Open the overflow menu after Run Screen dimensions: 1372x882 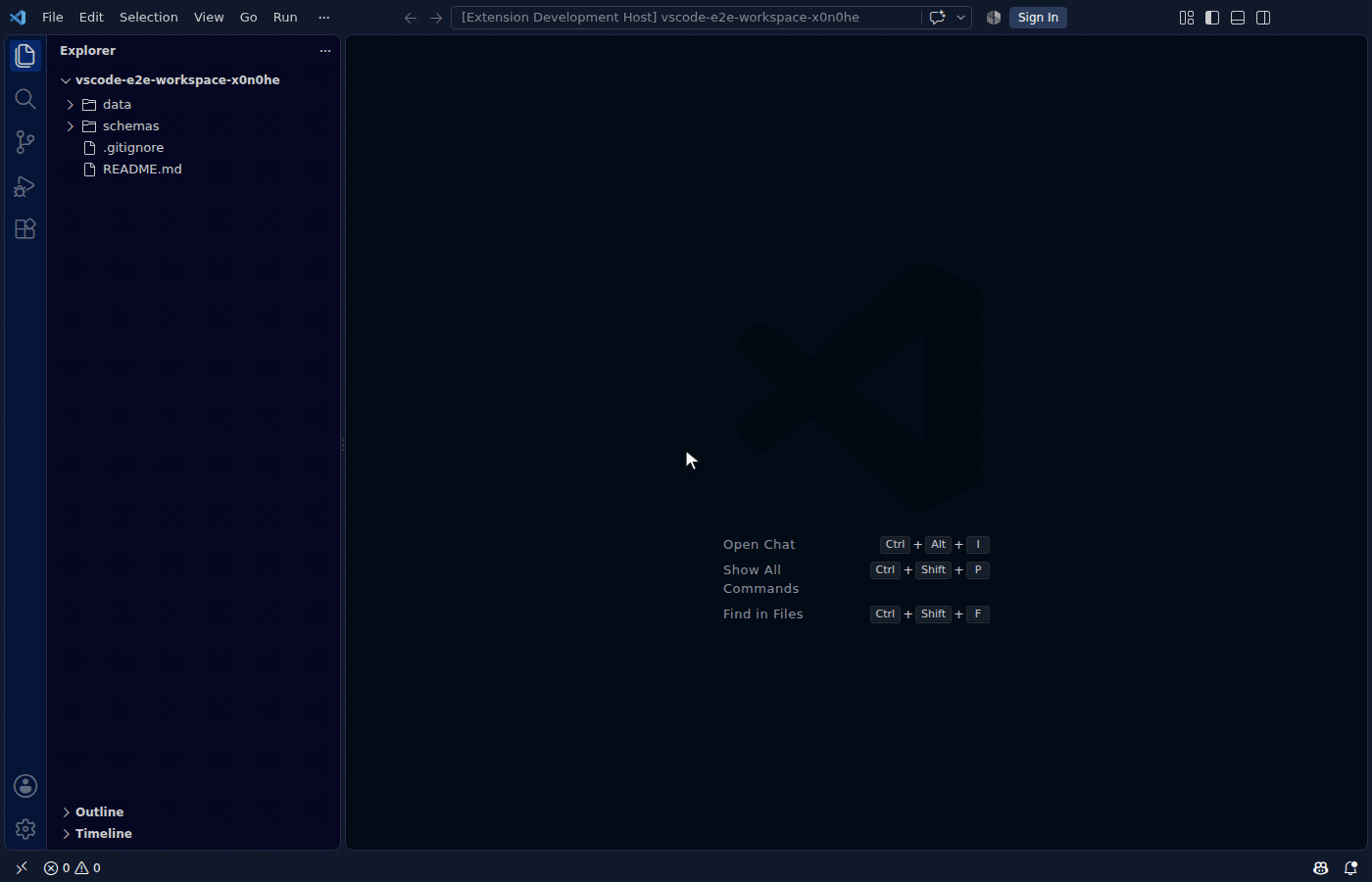point(324,18)
